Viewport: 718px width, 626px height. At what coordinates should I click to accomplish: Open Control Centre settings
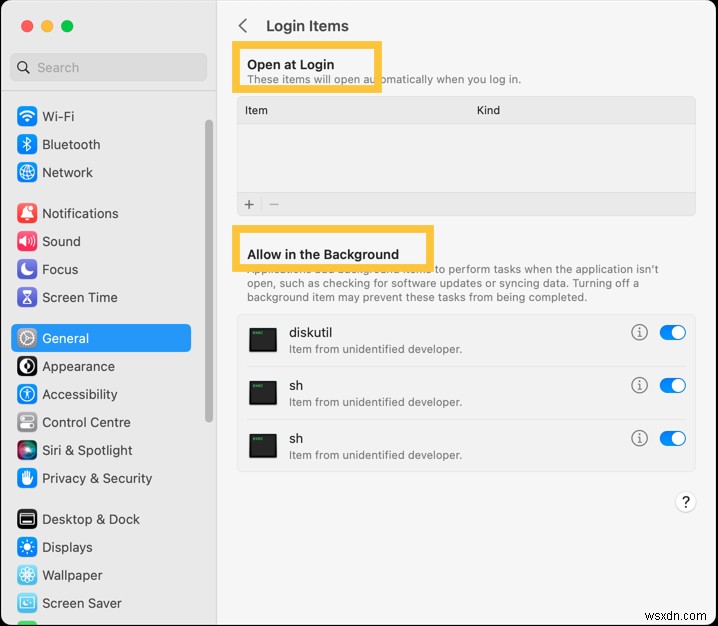(x=101, y=422)
